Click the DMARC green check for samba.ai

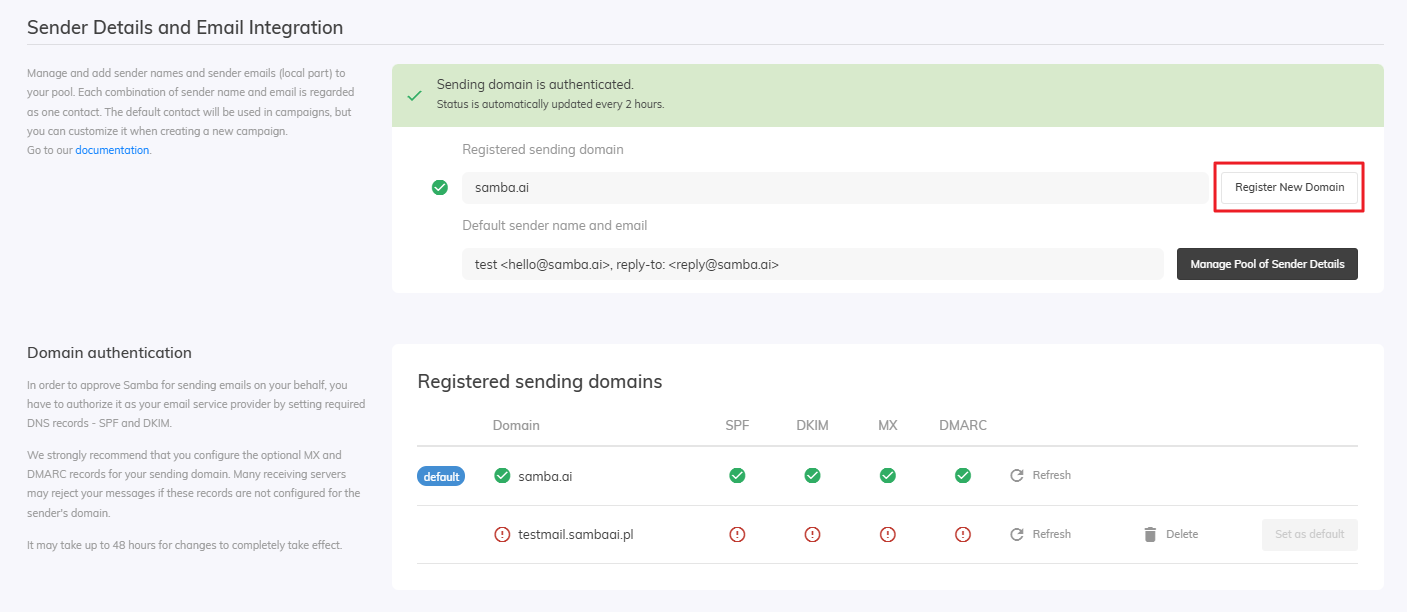(x=962, y=475)
